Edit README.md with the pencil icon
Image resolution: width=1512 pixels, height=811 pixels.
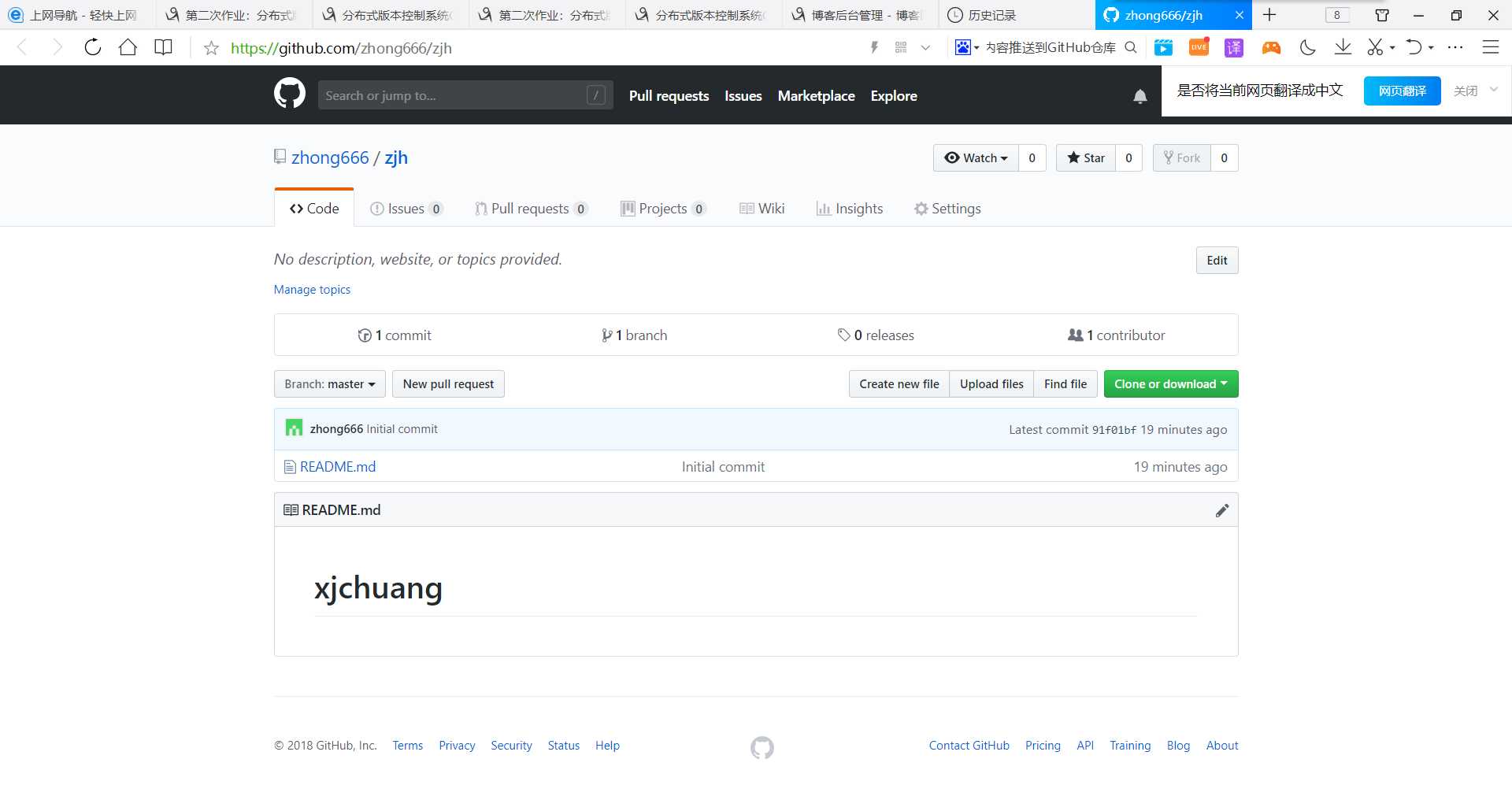pos(1221,510)
